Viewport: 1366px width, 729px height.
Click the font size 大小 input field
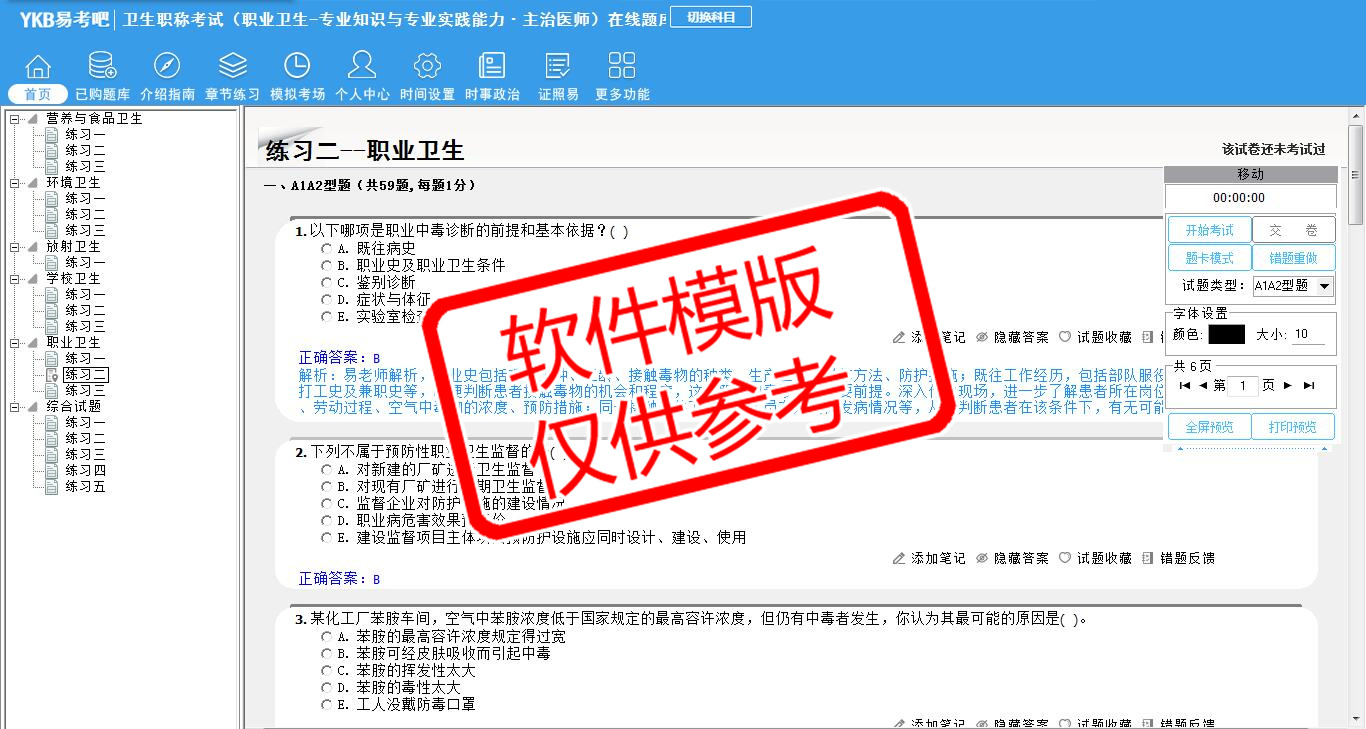(1308, 334)
